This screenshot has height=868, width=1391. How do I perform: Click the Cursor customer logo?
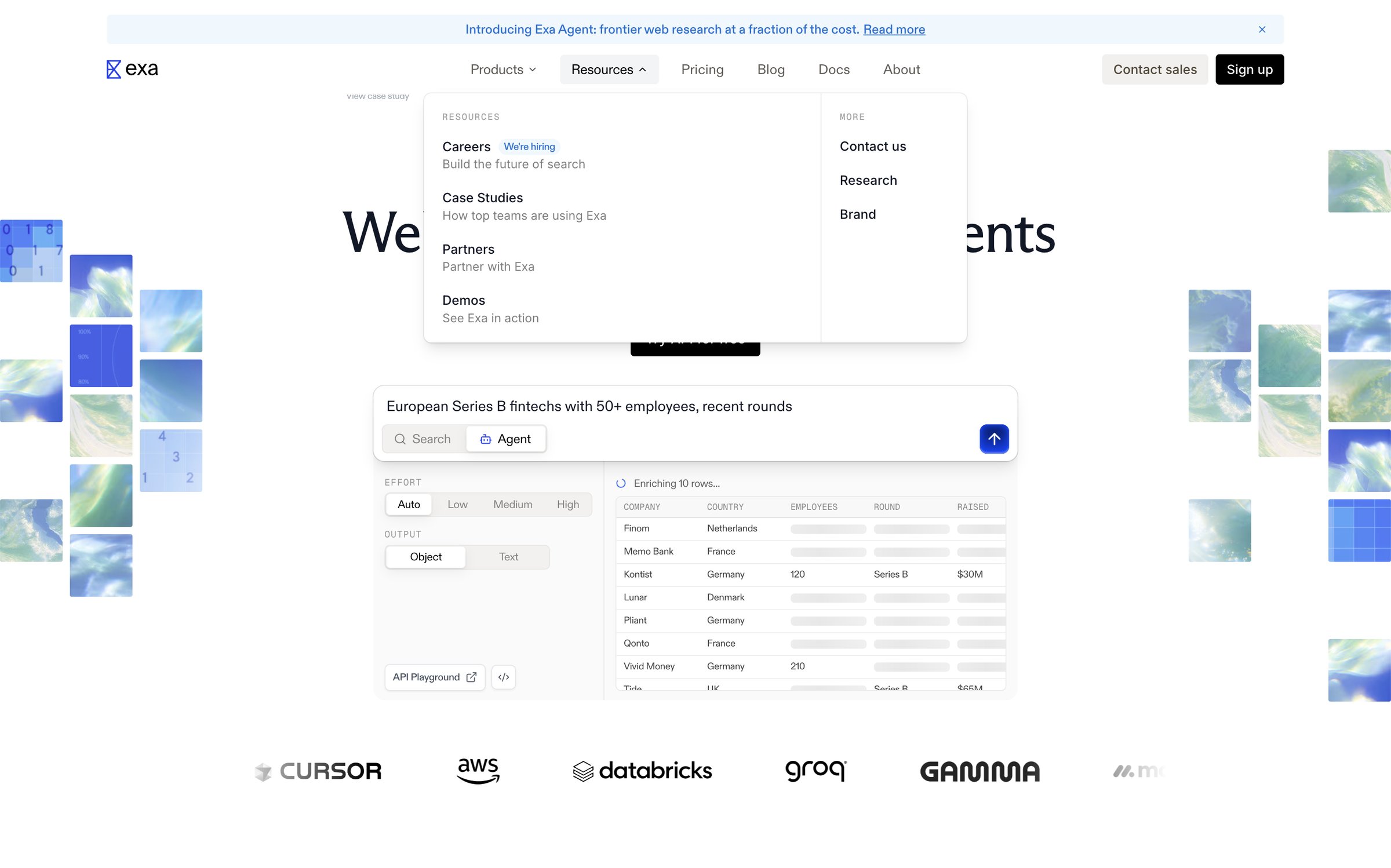[x=318, y=771]
